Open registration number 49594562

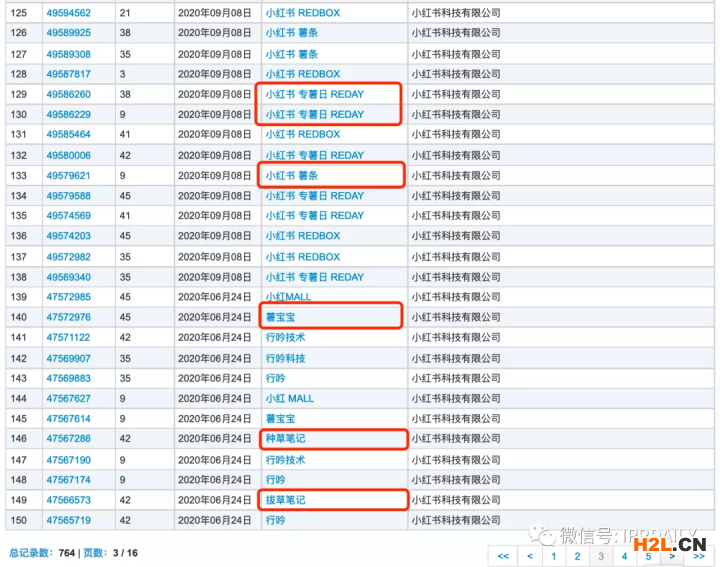pos(68,13)
